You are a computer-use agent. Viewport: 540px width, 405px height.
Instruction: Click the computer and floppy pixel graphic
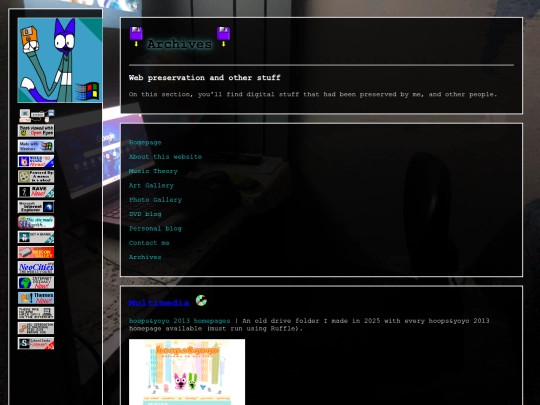(37, 116)
